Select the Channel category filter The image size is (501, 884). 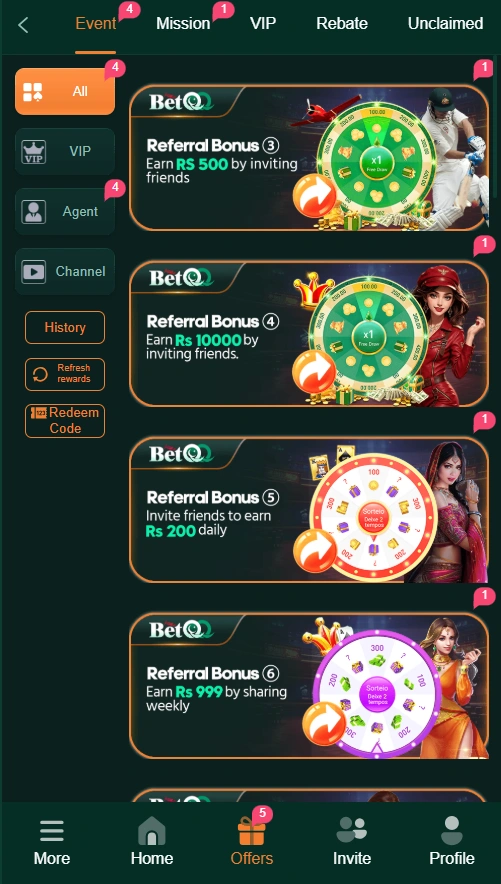coord(65,271)
